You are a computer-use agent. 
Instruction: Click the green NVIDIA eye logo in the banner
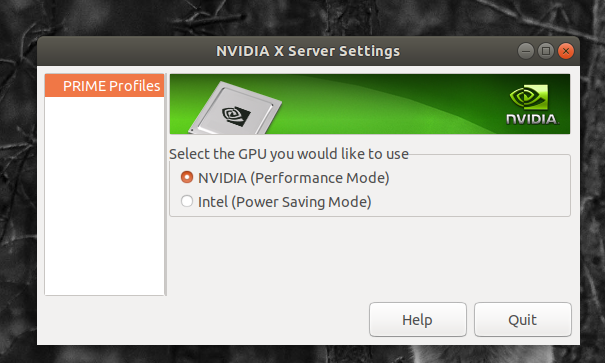coord(529,97)
